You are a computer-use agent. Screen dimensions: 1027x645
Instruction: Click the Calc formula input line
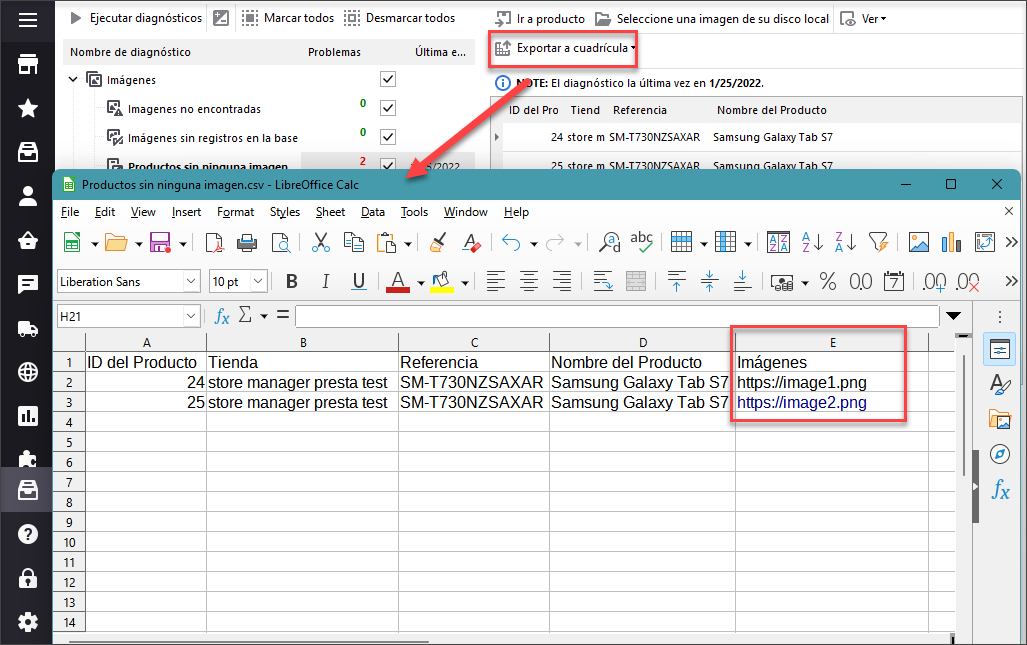[x=617, y=317]
